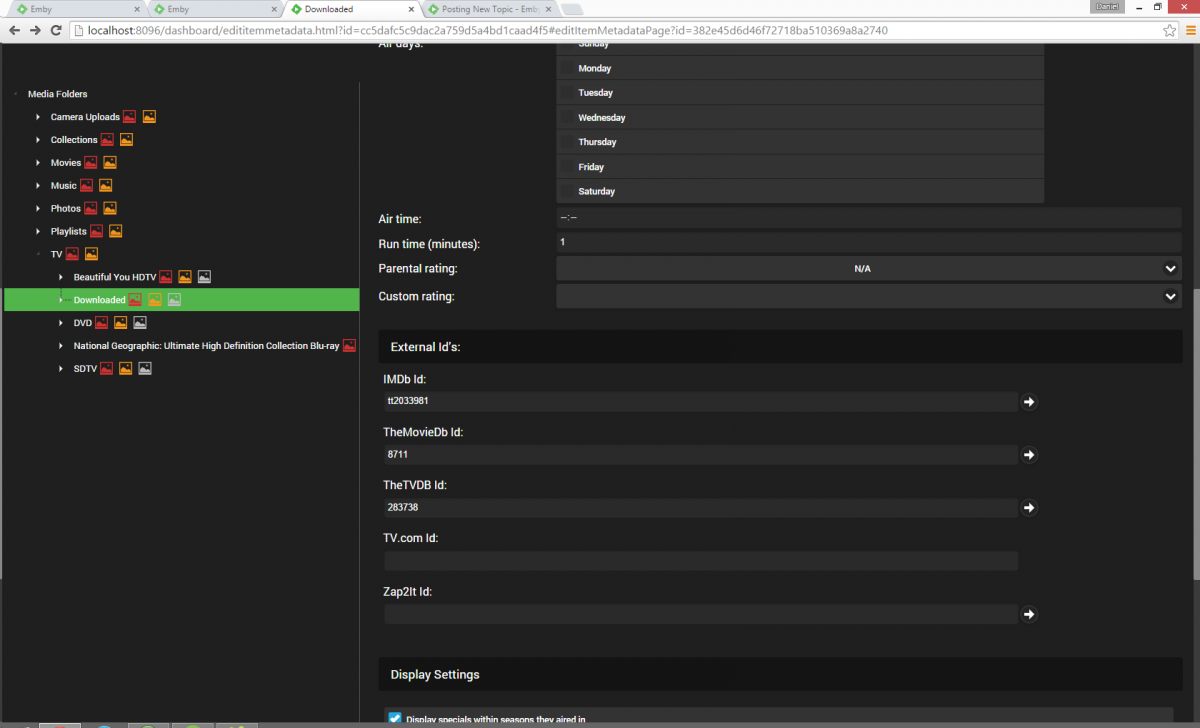
Task: Click the TV.com Id input field
Action: point(701,561)
